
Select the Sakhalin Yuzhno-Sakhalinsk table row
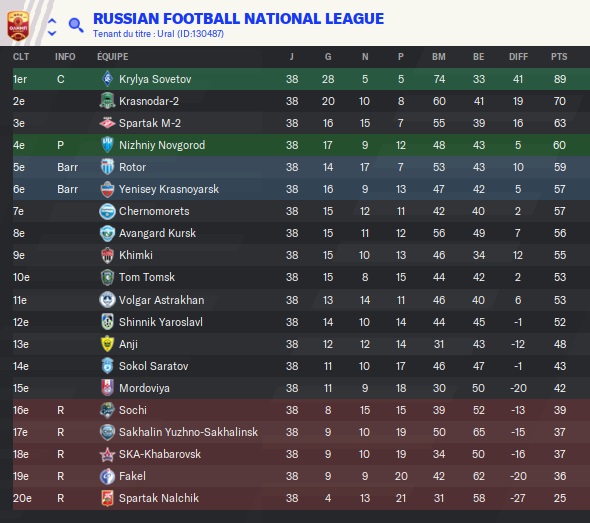[x=301, y=432]
